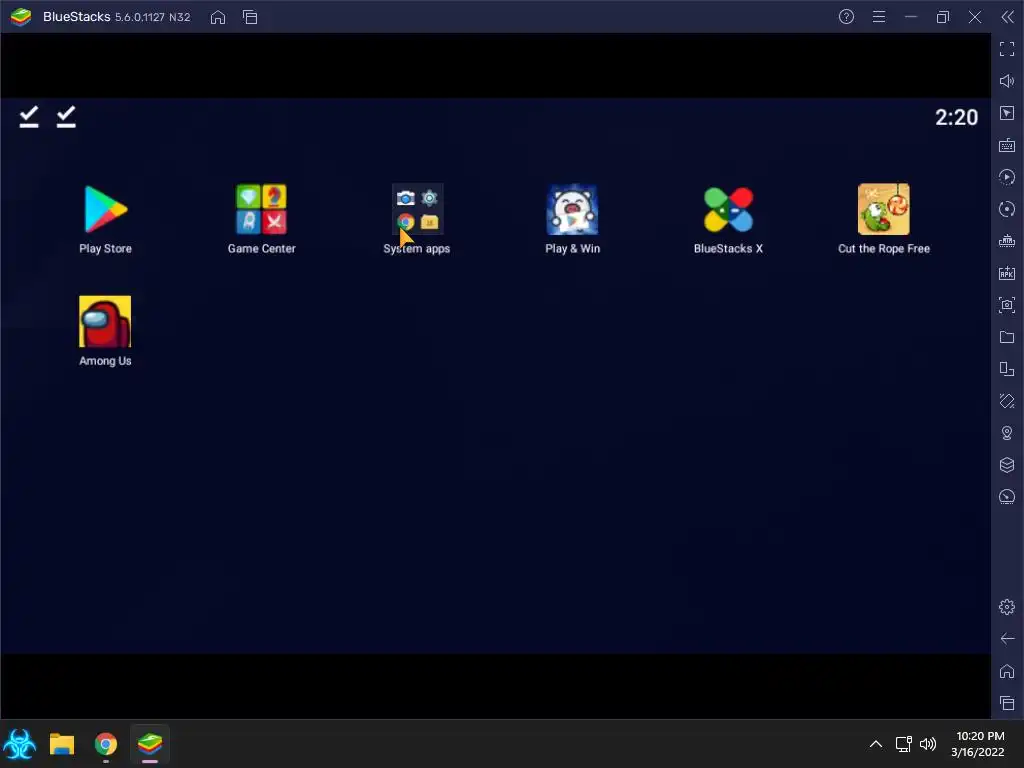Screen dimensions: 1024x768
Task: Show hidden system tray icons
Action: click(x=876, y=744)
